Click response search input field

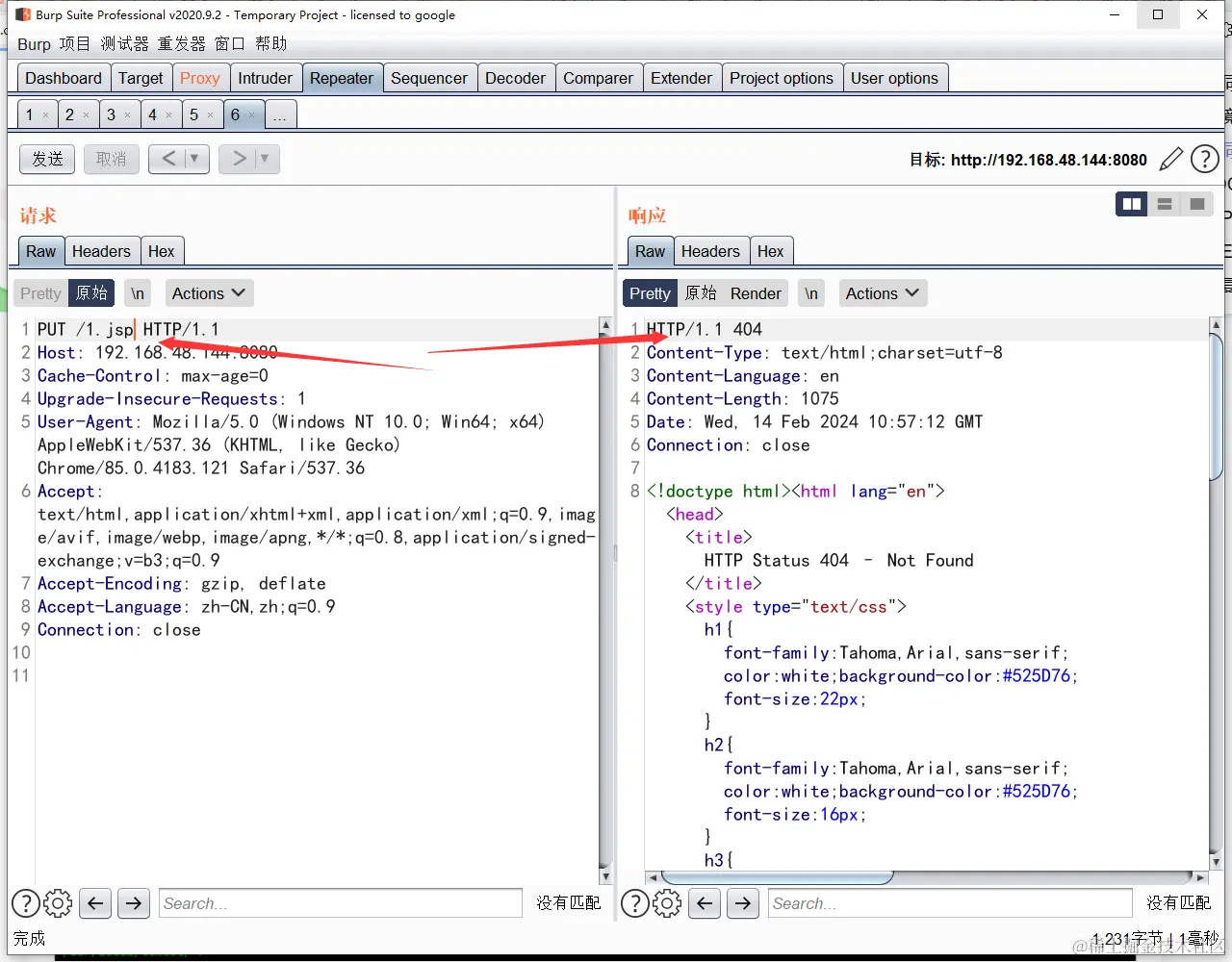(950, 903)
